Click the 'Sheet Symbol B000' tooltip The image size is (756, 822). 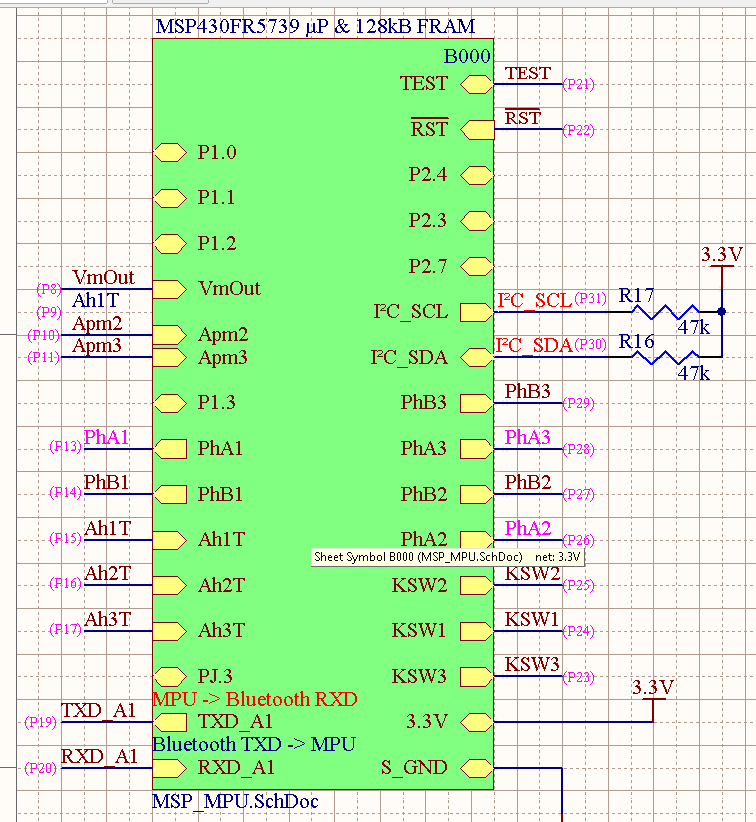(447, 557)
